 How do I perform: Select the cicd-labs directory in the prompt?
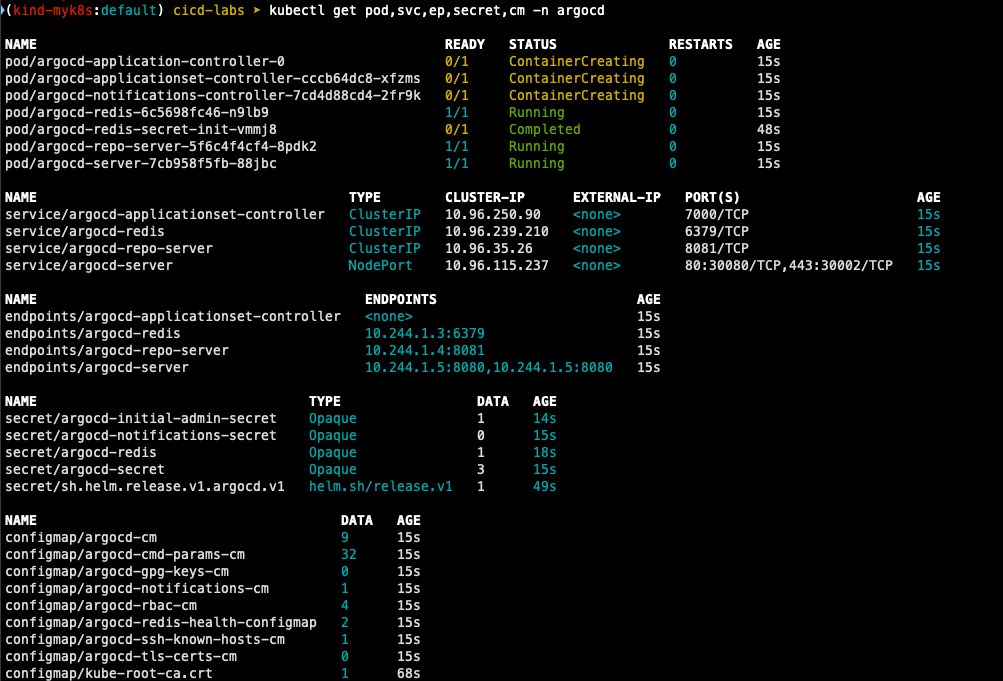pos(209,10)
